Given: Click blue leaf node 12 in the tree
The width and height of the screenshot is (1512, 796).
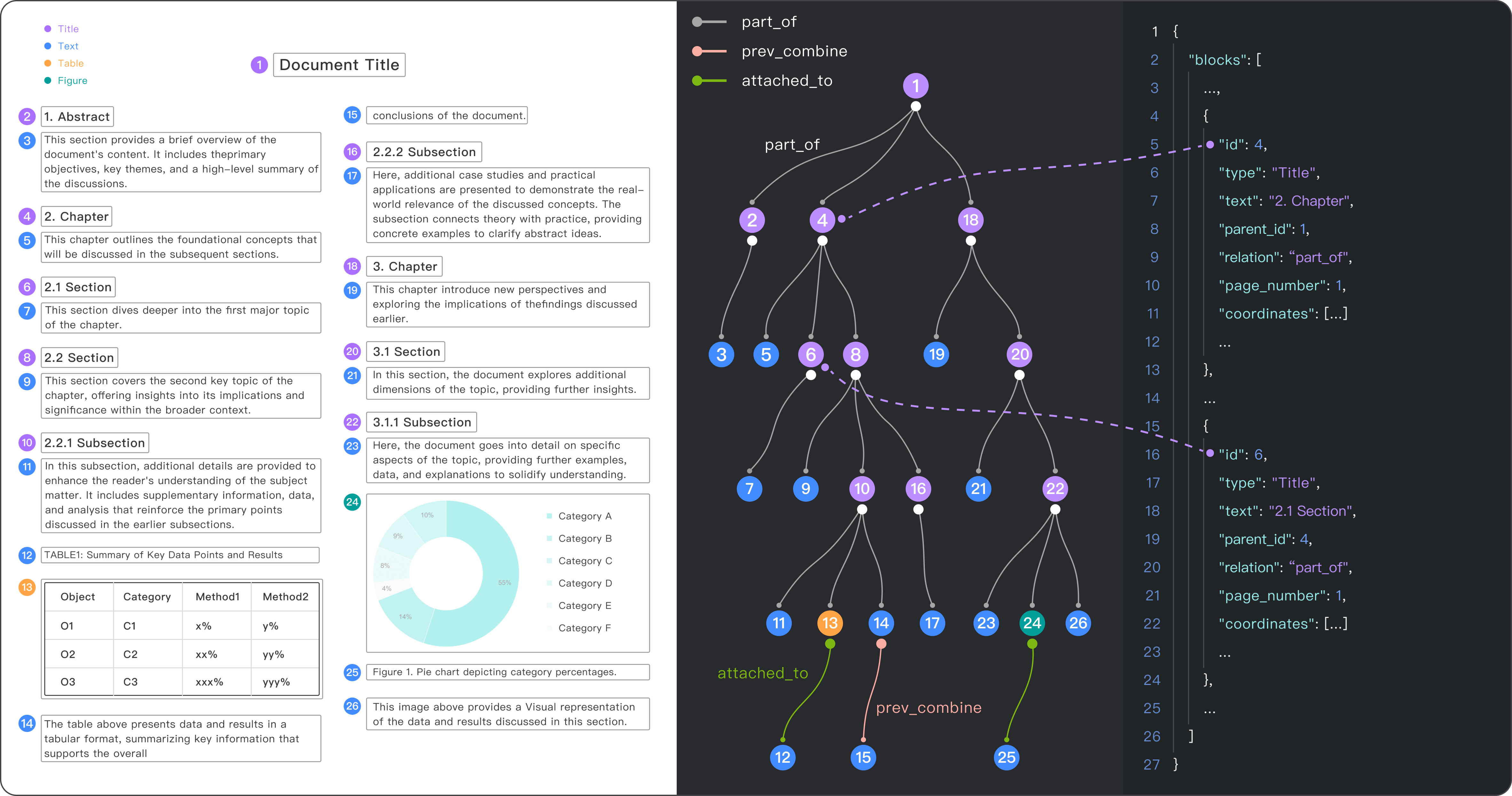Looking at the screenshot, I should click(x=783, y=757).
